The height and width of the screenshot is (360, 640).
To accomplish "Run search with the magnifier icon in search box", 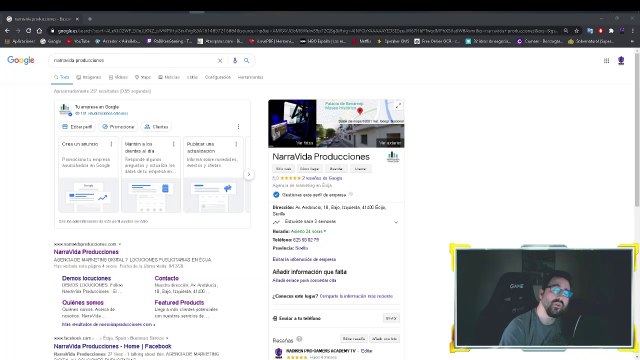I will click(247, 60).
